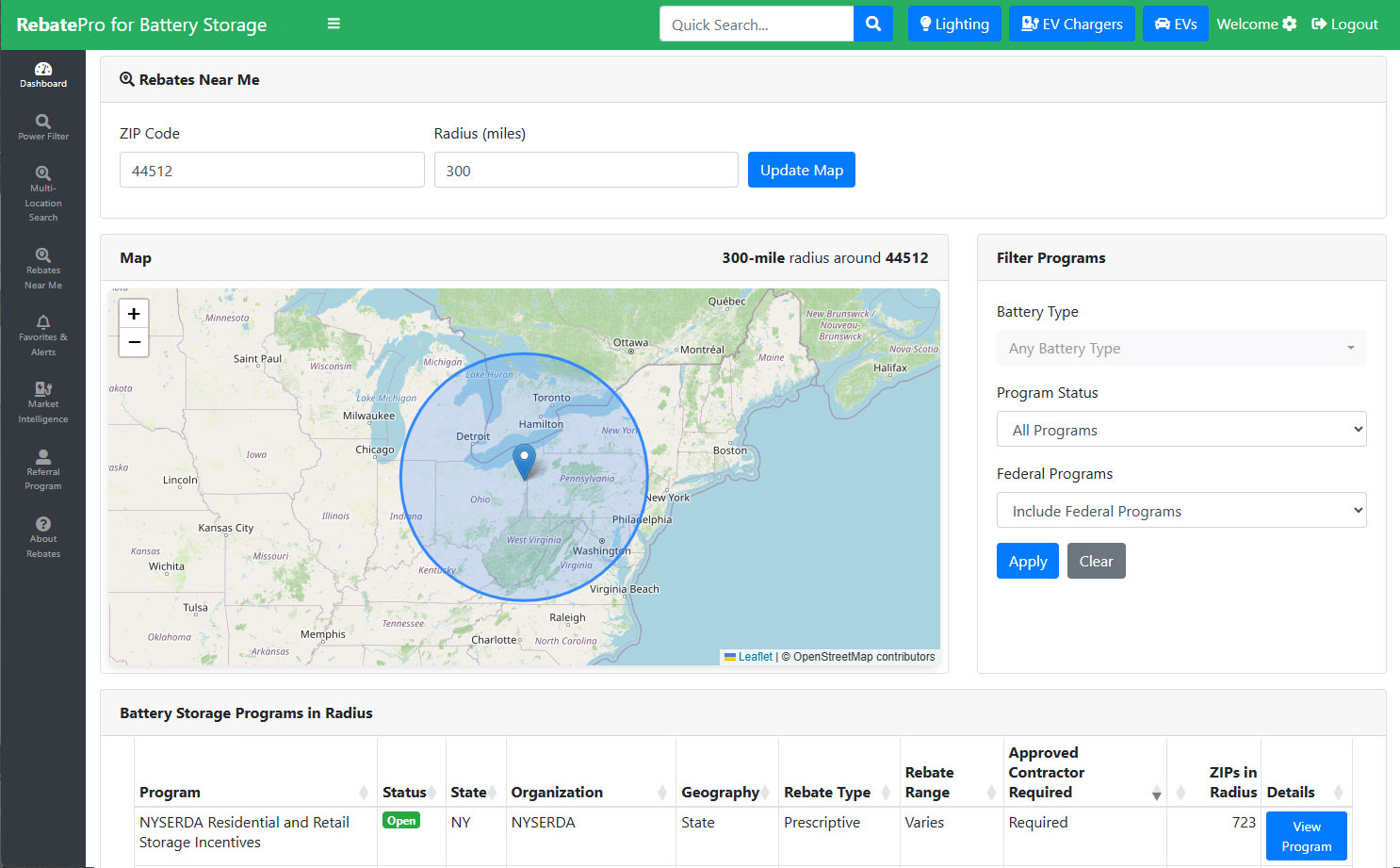Click the magnifier search button
The height and width of the screenshot is (868, 1400).
click(x=873, y=24)
